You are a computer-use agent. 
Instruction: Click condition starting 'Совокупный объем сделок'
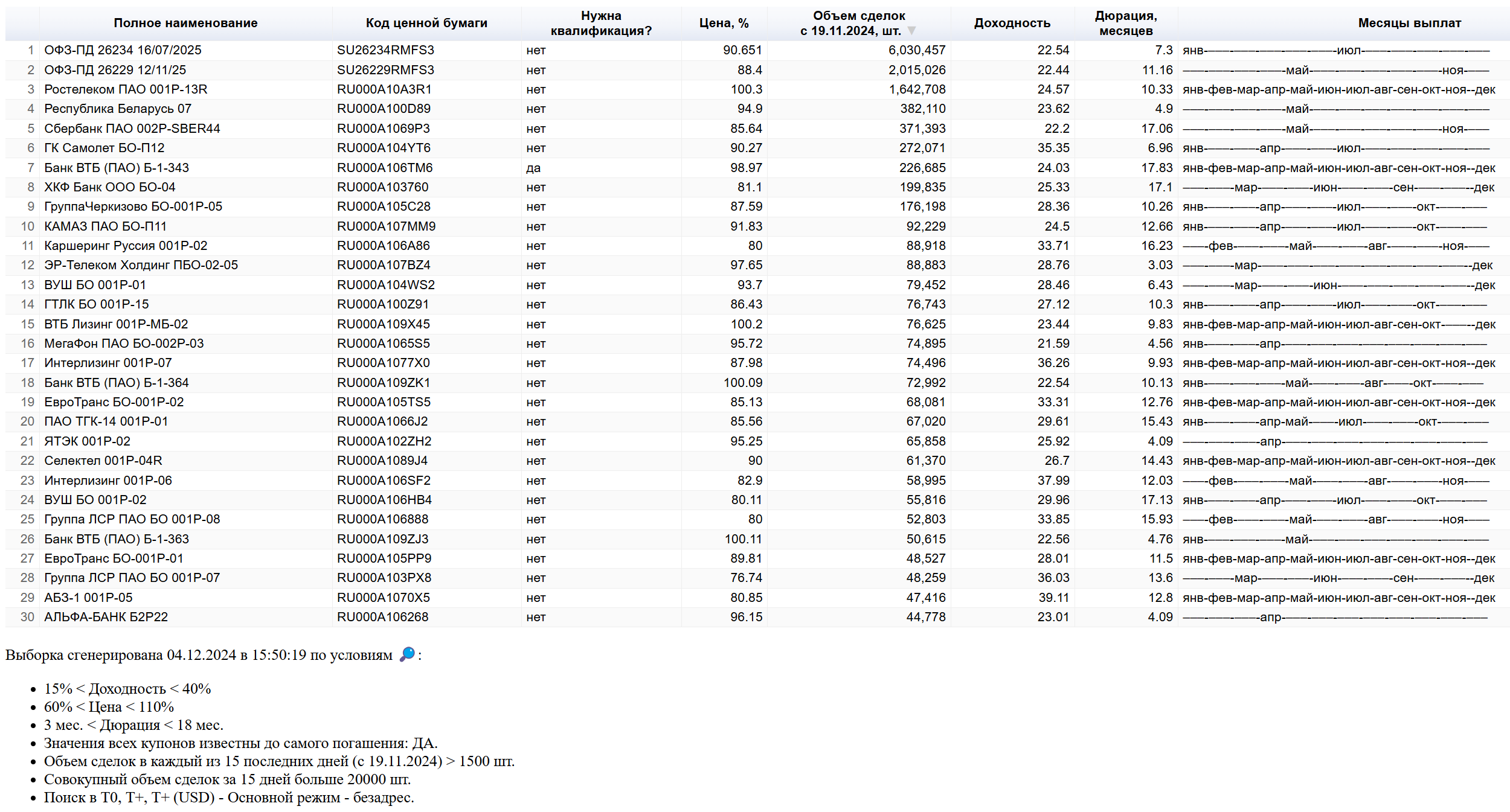227,779
